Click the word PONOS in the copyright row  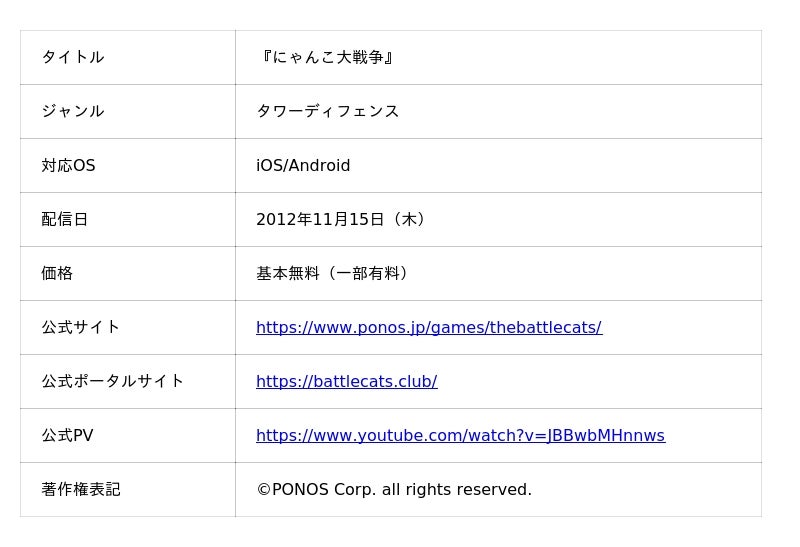point(300,490)
